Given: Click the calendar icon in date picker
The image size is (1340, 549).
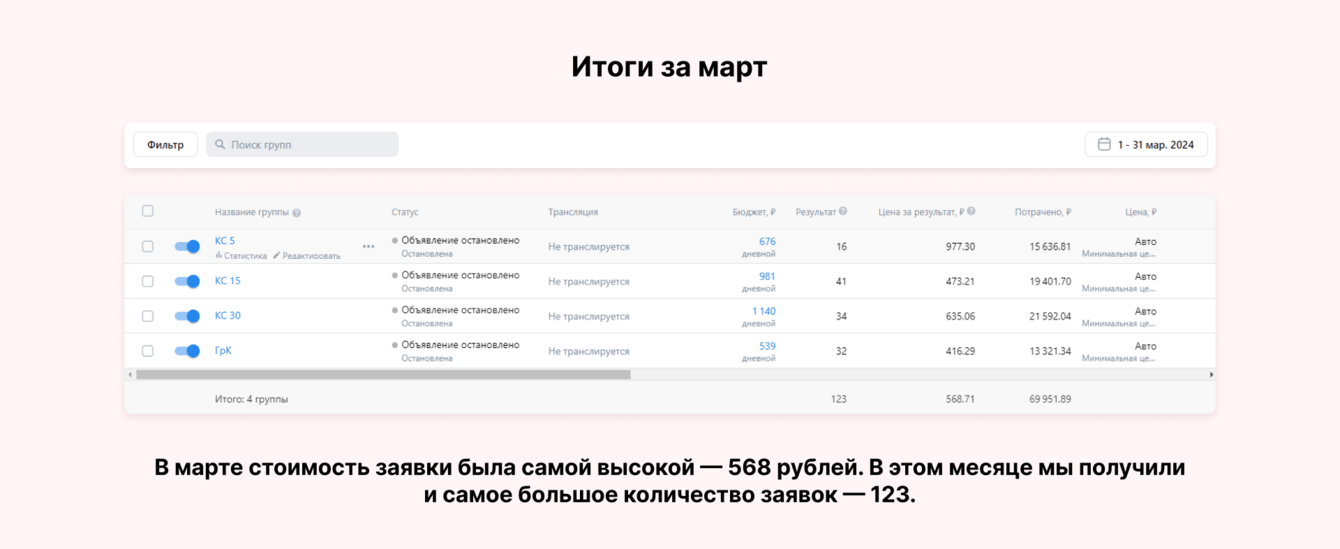Looking at the screenshot, I should click(1104, 145).
